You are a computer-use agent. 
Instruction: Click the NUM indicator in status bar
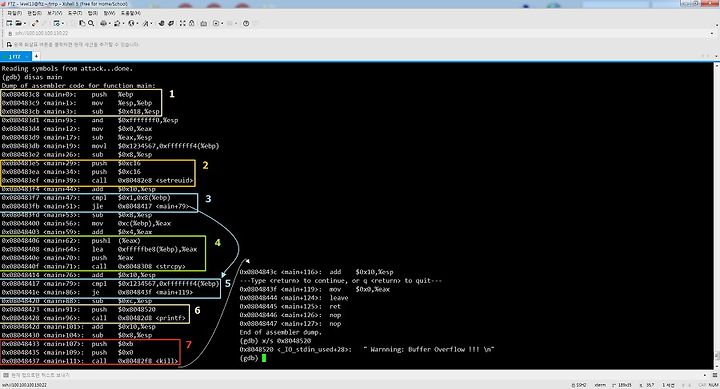(x=714, y=385)
